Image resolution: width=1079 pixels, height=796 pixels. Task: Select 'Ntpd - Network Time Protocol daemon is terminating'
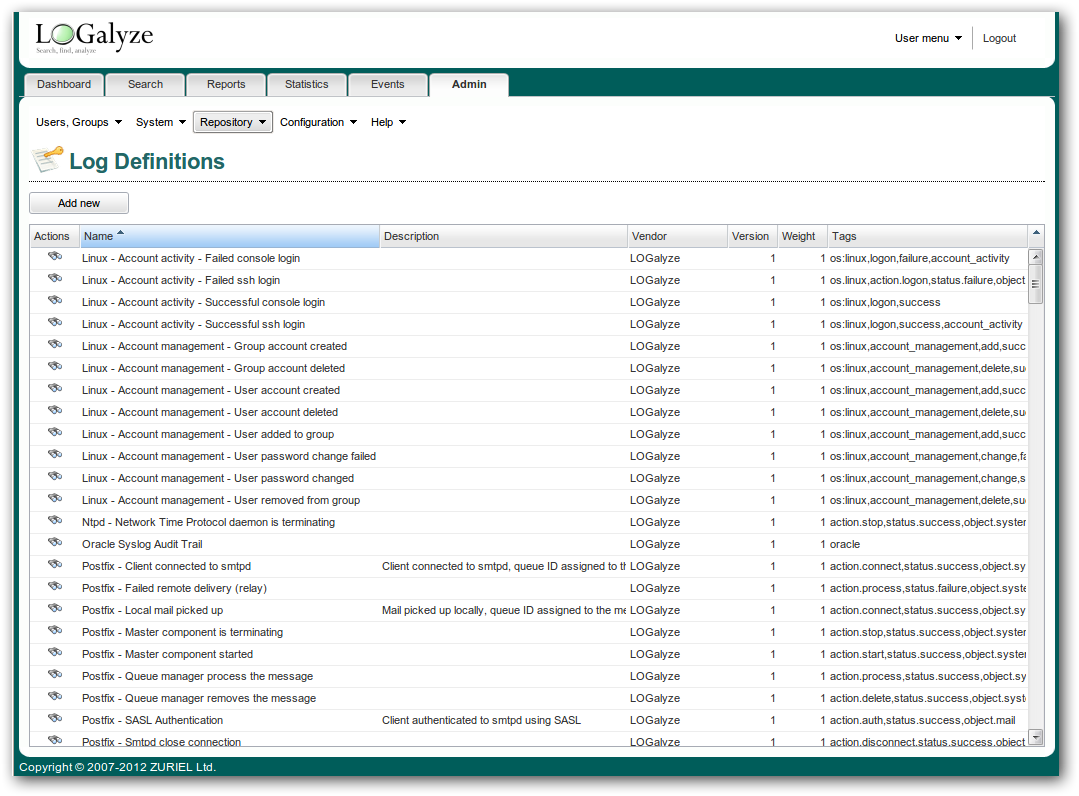[209, 522]
